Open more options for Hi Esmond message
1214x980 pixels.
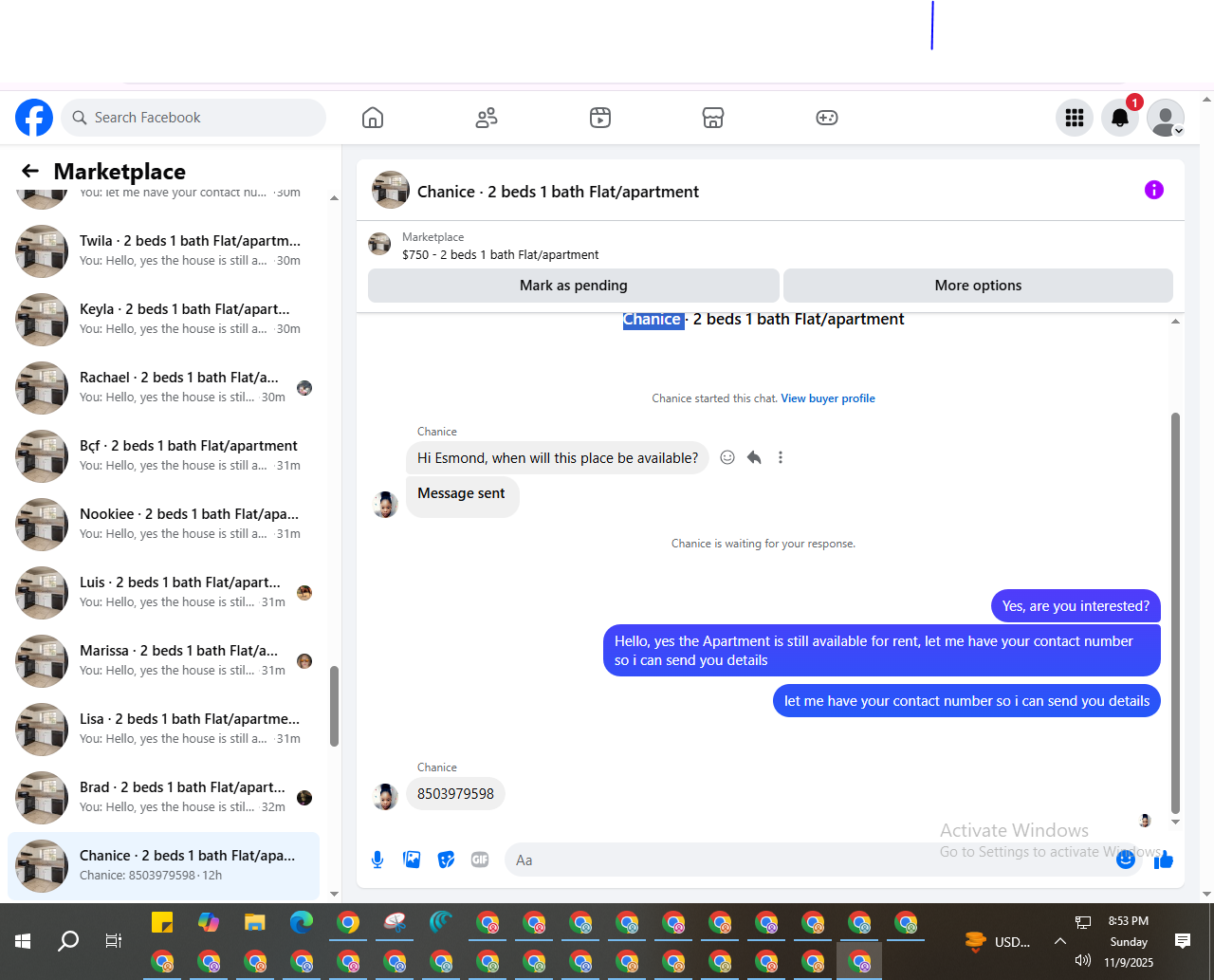pos(781,457)
